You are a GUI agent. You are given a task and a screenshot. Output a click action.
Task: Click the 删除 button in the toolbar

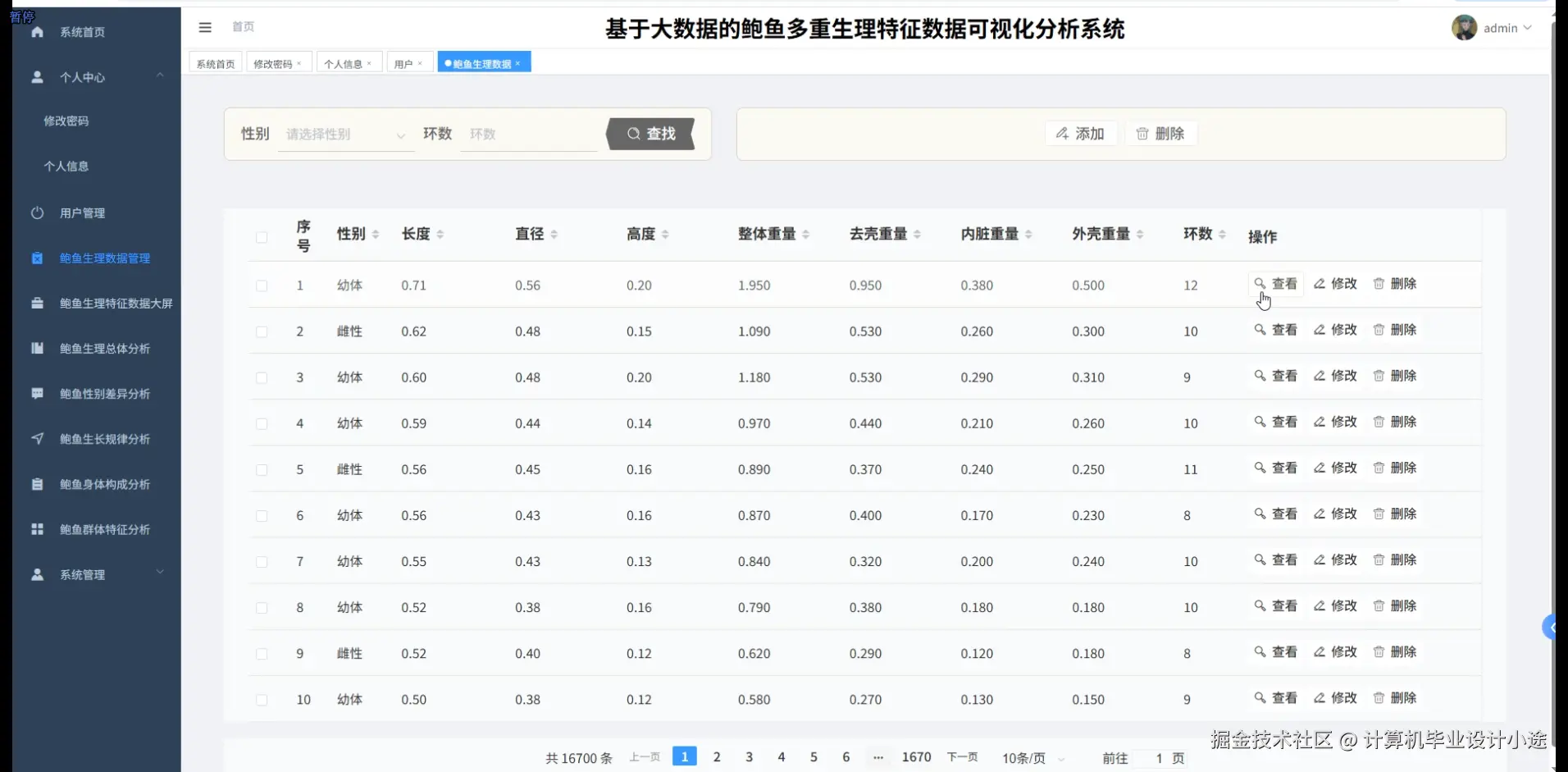coord(1160,133)
